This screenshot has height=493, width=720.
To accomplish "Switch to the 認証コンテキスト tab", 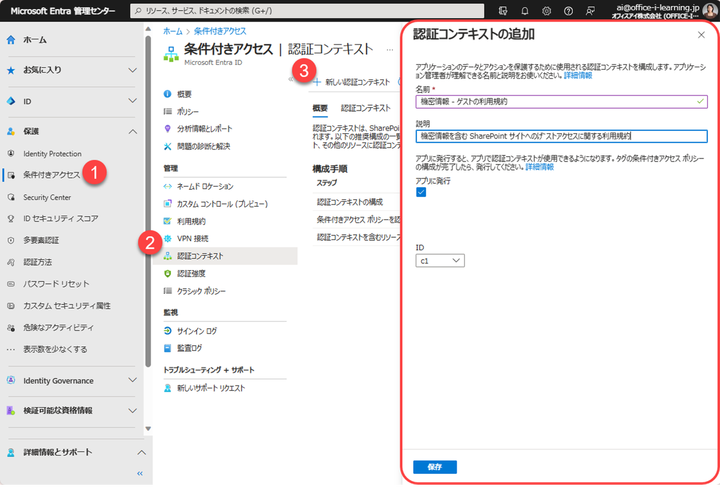I will [366, 108].
